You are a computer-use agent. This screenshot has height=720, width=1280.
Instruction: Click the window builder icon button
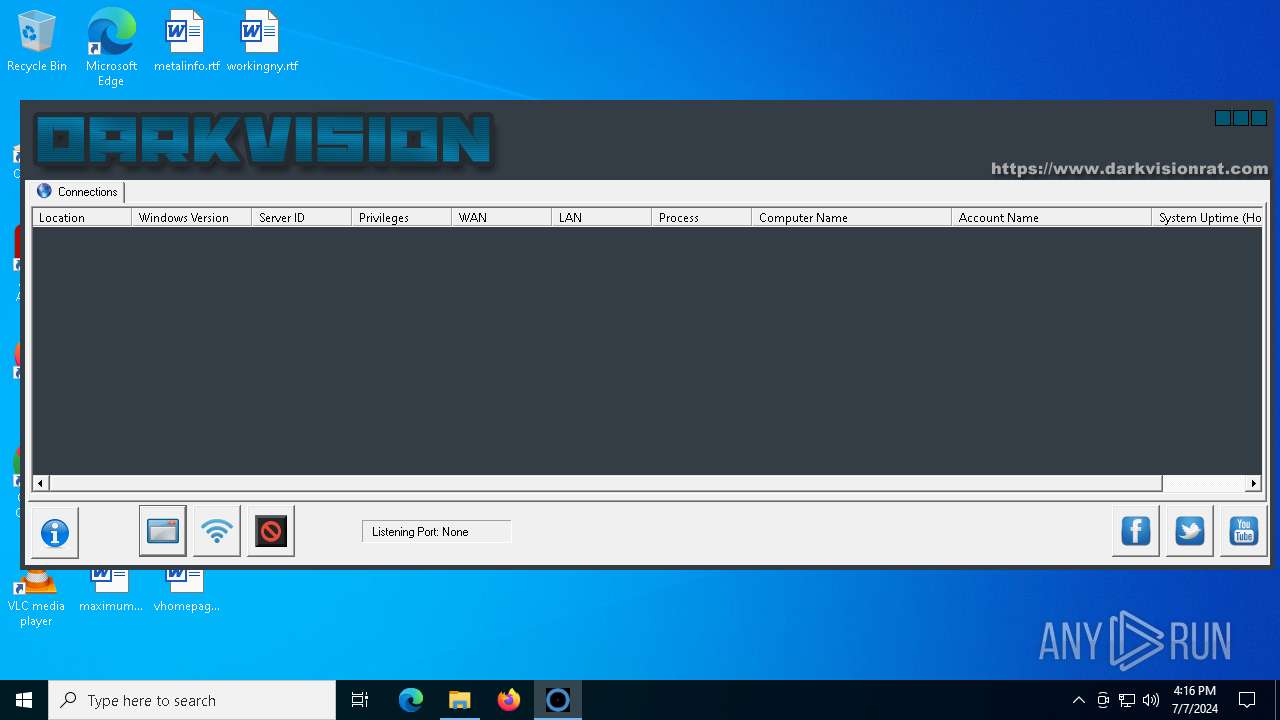162,531
